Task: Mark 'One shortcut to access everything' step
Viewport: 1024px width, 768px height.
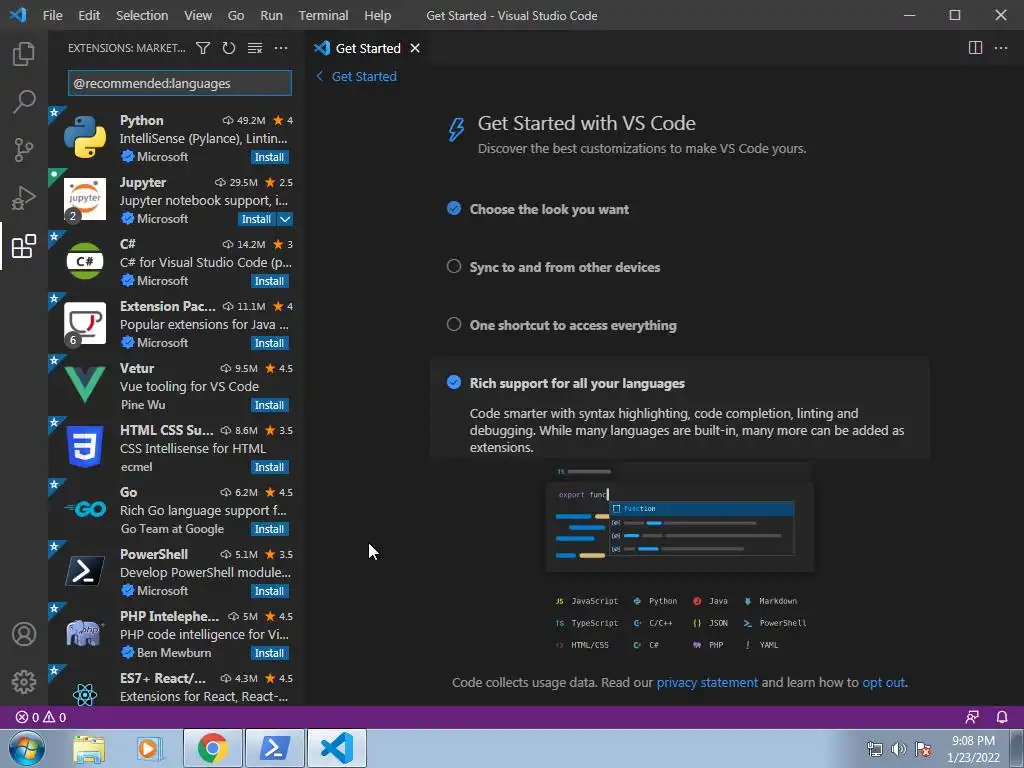Action: click(x=454, y=325)
